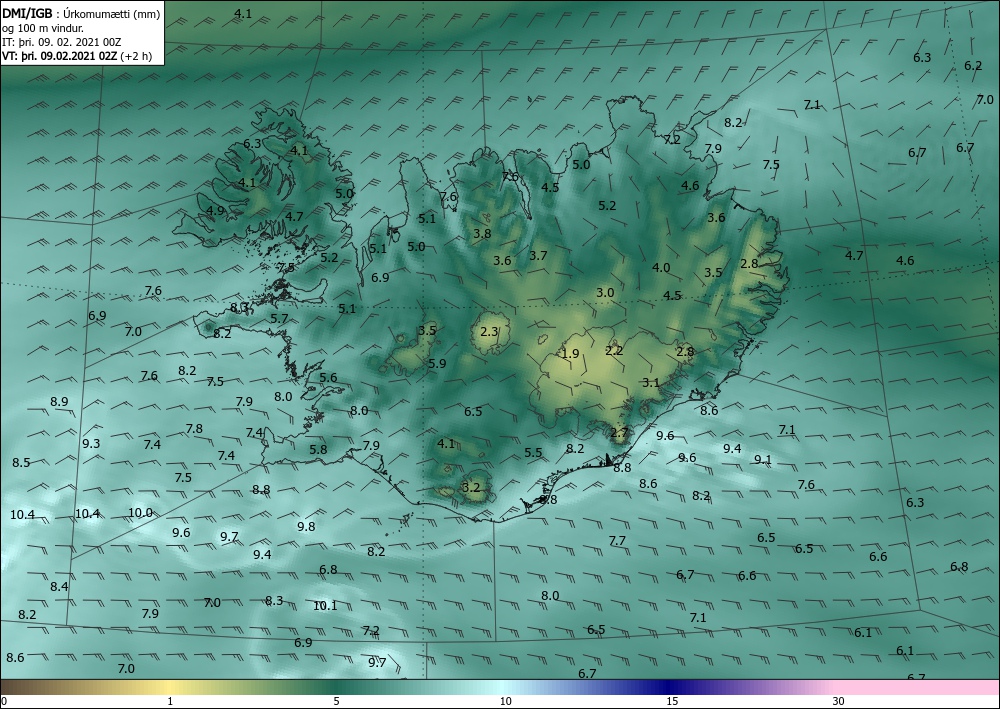Click the value 4.9 in the Westfjords

point(216,211)
